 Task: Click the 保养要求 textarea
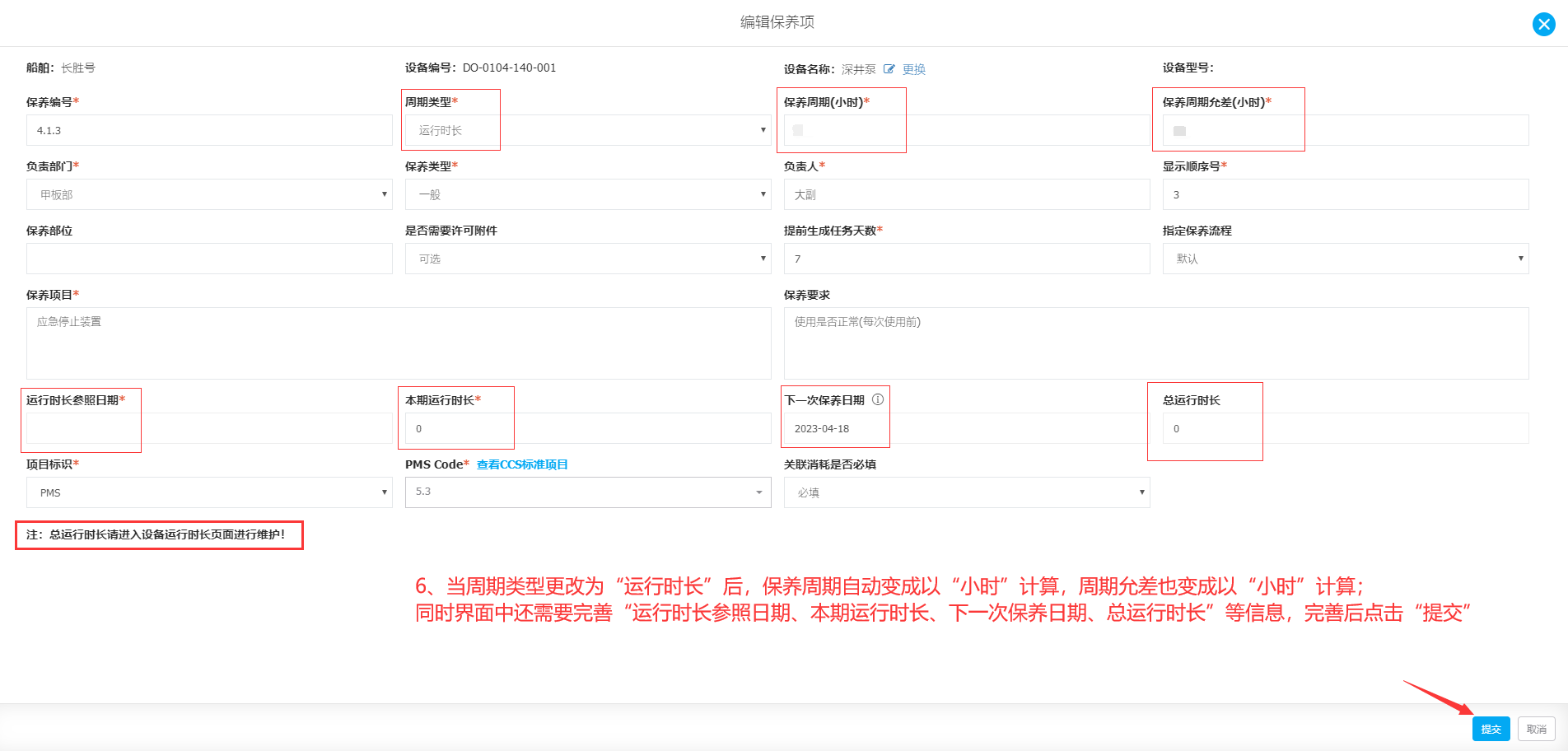(1156, 343)
